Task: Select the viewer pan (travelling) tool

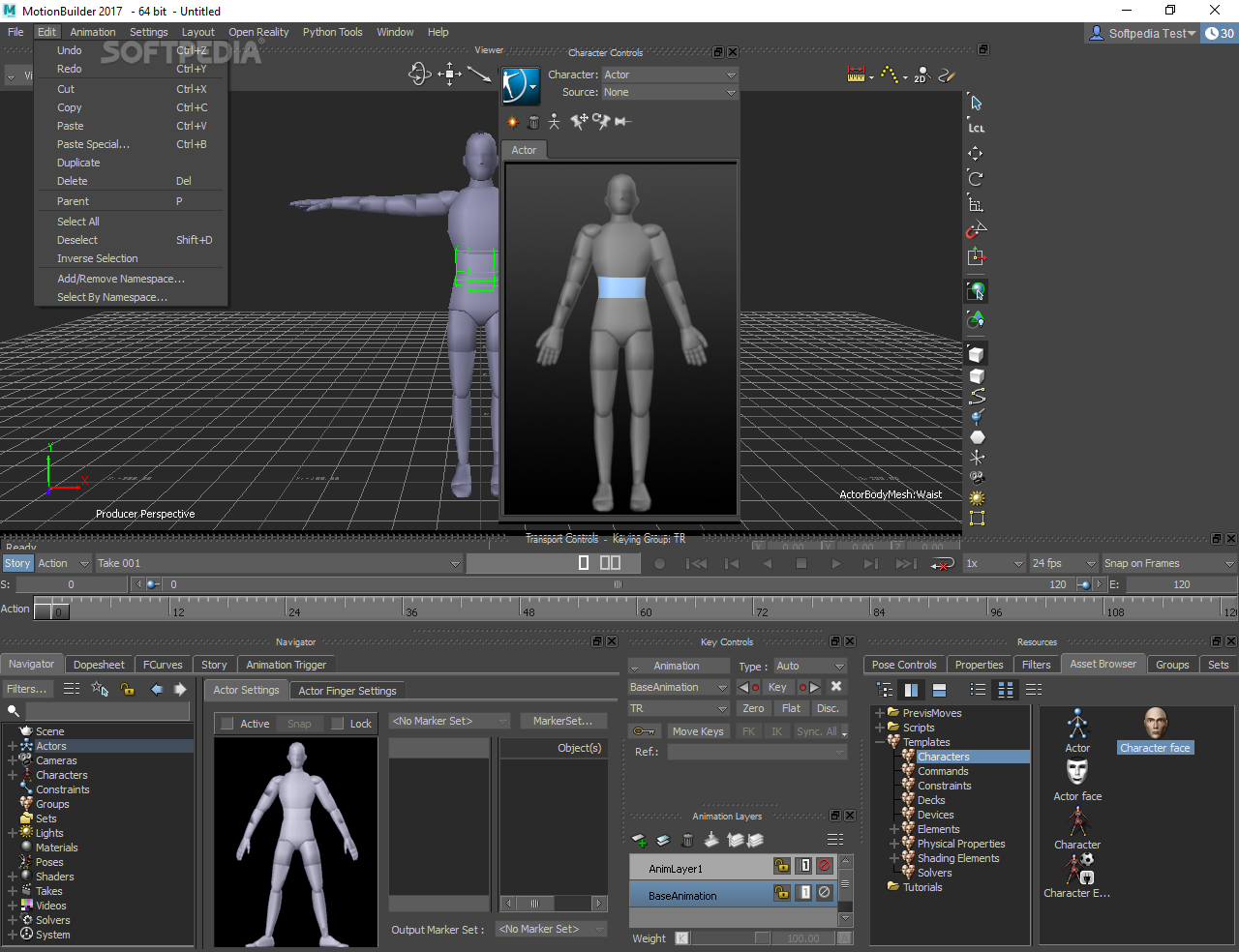Action: (449, 74)
